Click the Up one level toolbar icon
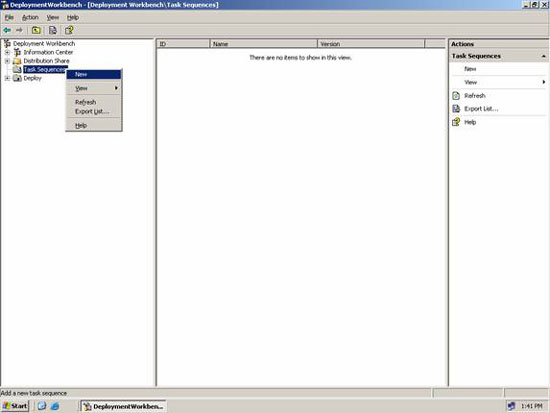Image resolution: width=550 pixels, height=413 pixels. click(x=36, y=30)
